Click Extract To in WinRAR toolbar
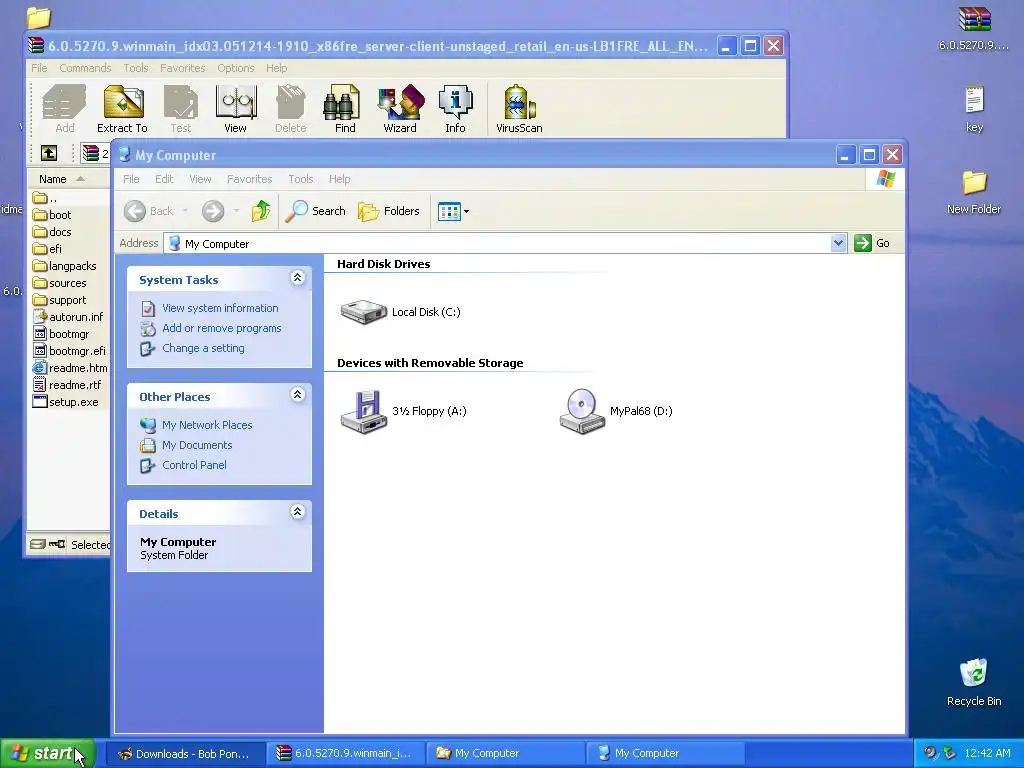Screen dimensions: 1024x768 123,110
